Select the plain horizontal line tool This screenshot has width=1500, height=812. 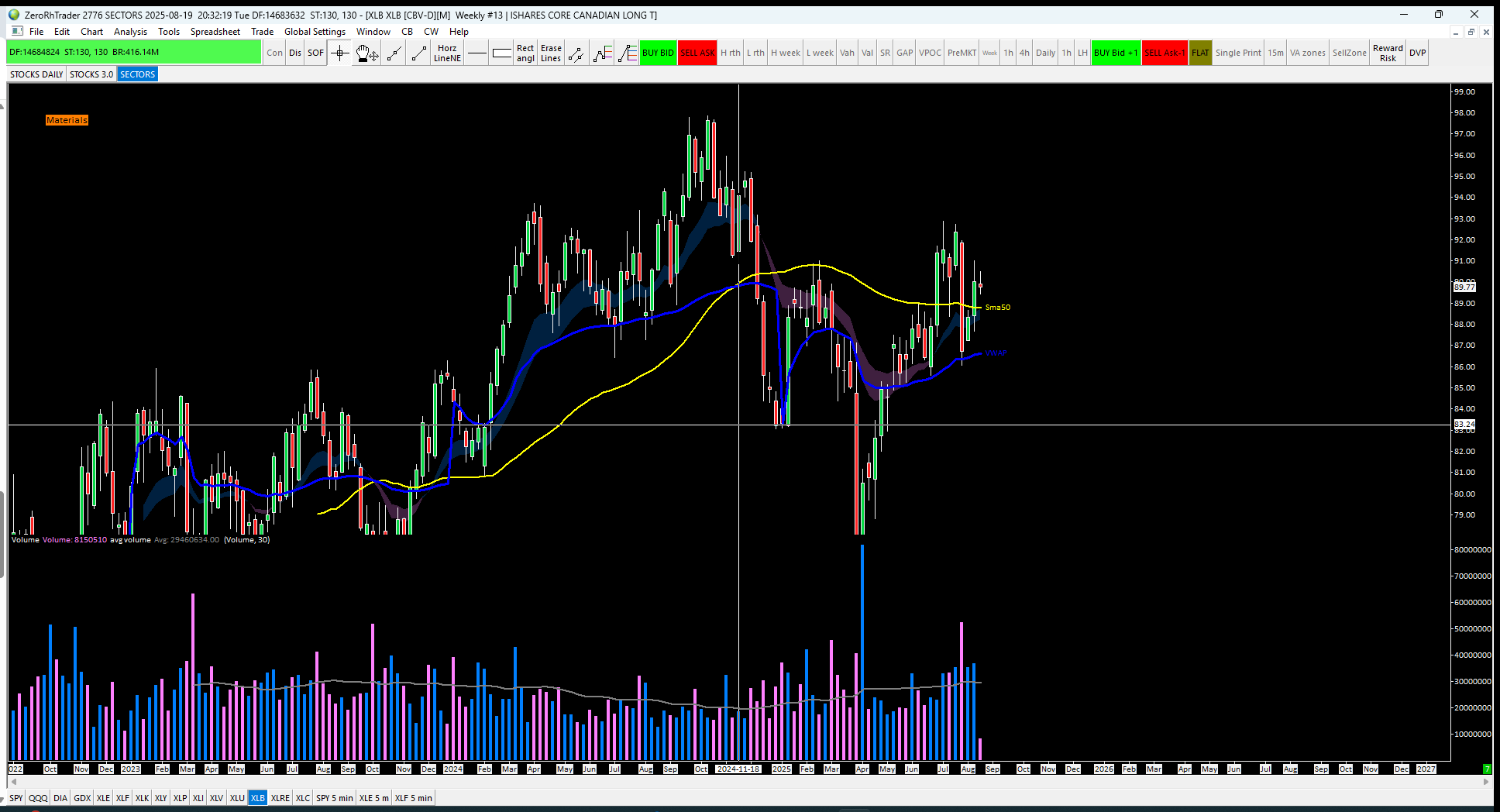477,53
